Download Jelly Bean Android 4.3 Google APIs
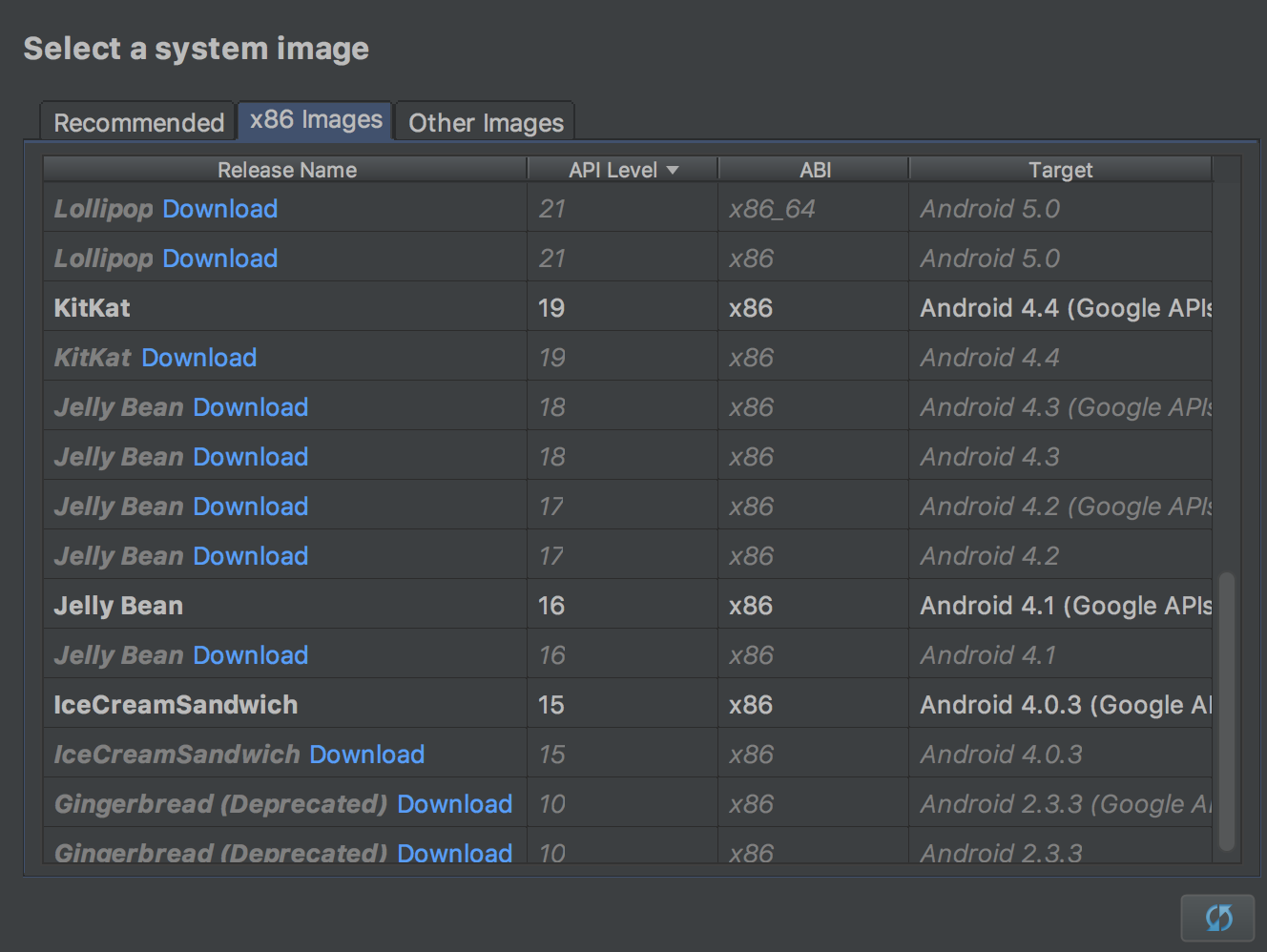Viewport: 1267px width, 952px height. [x=250, y=407]
